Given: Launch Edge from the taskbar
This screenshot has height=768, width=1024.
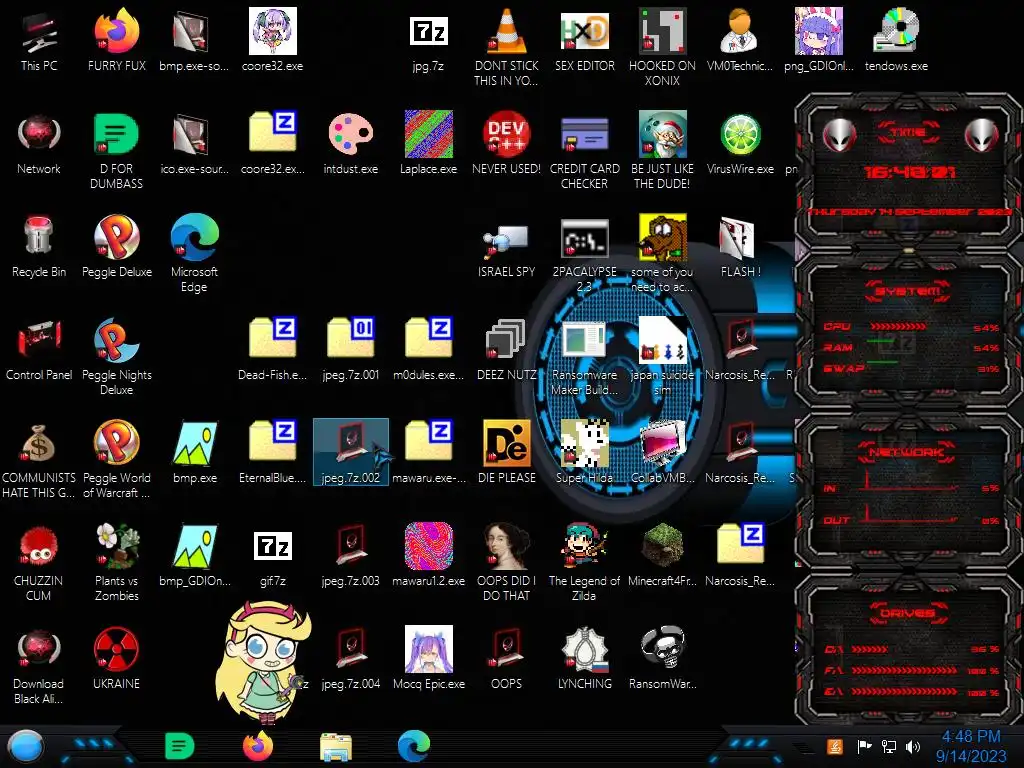Looking at the screenshot, I should coord(414,746).
